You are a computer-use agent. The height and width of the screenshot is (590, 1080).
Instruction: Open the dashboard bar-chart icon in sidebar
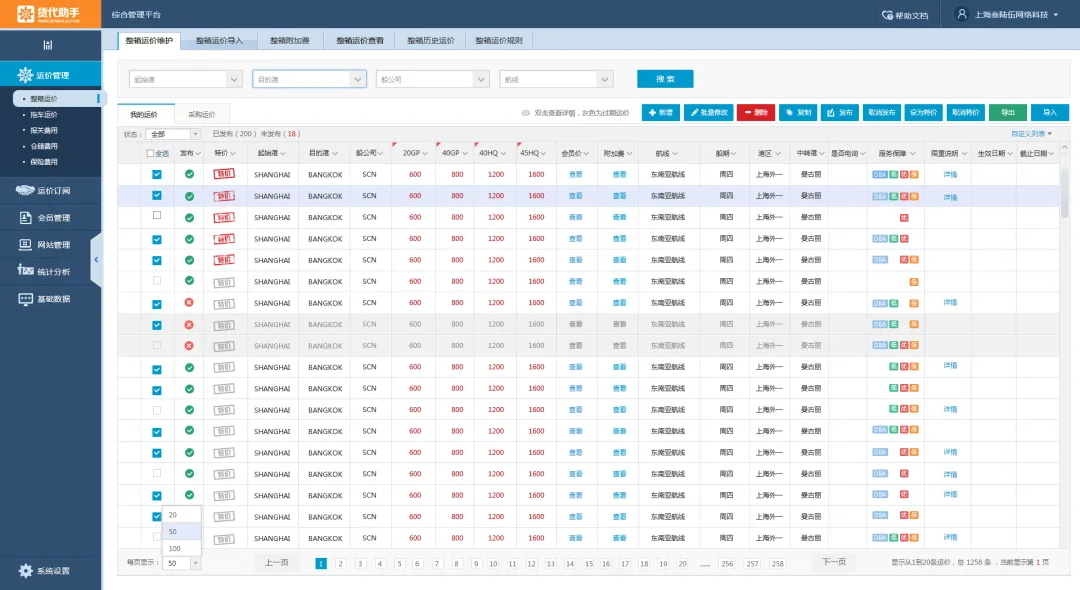pos(48,45)
